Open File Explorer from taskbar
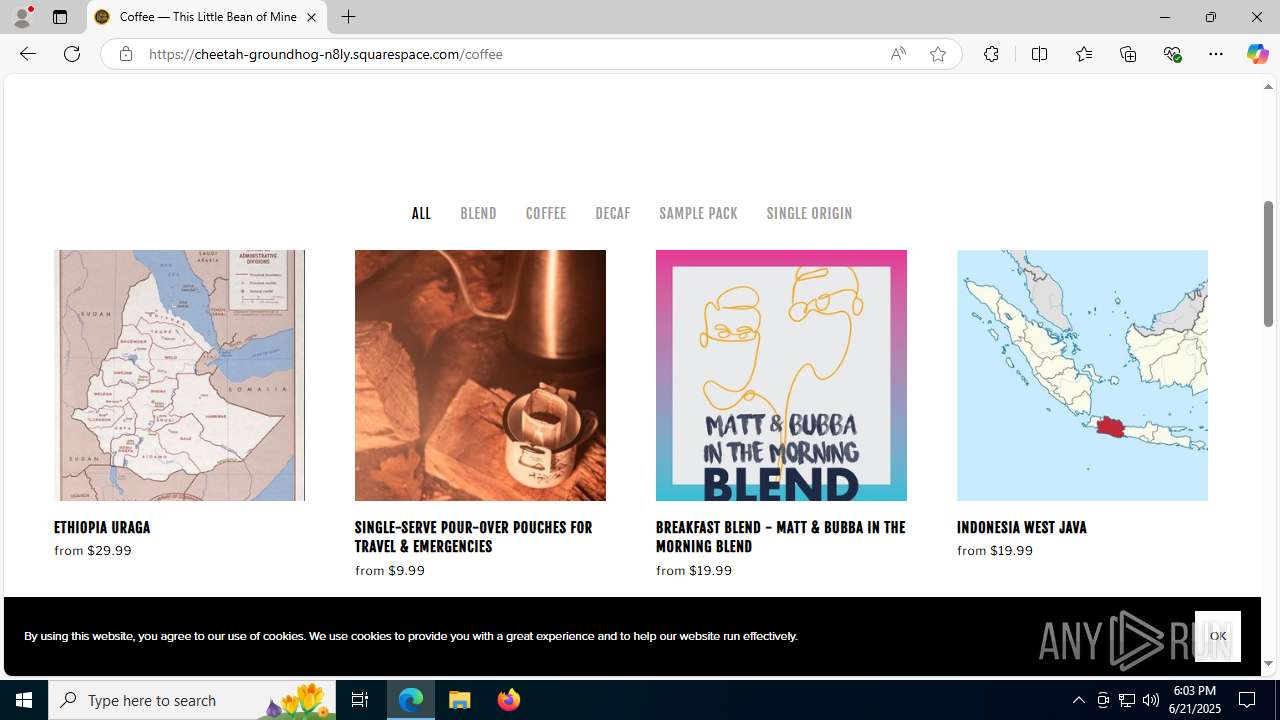This screenshot has width=1280, height=720. [460, 700]
